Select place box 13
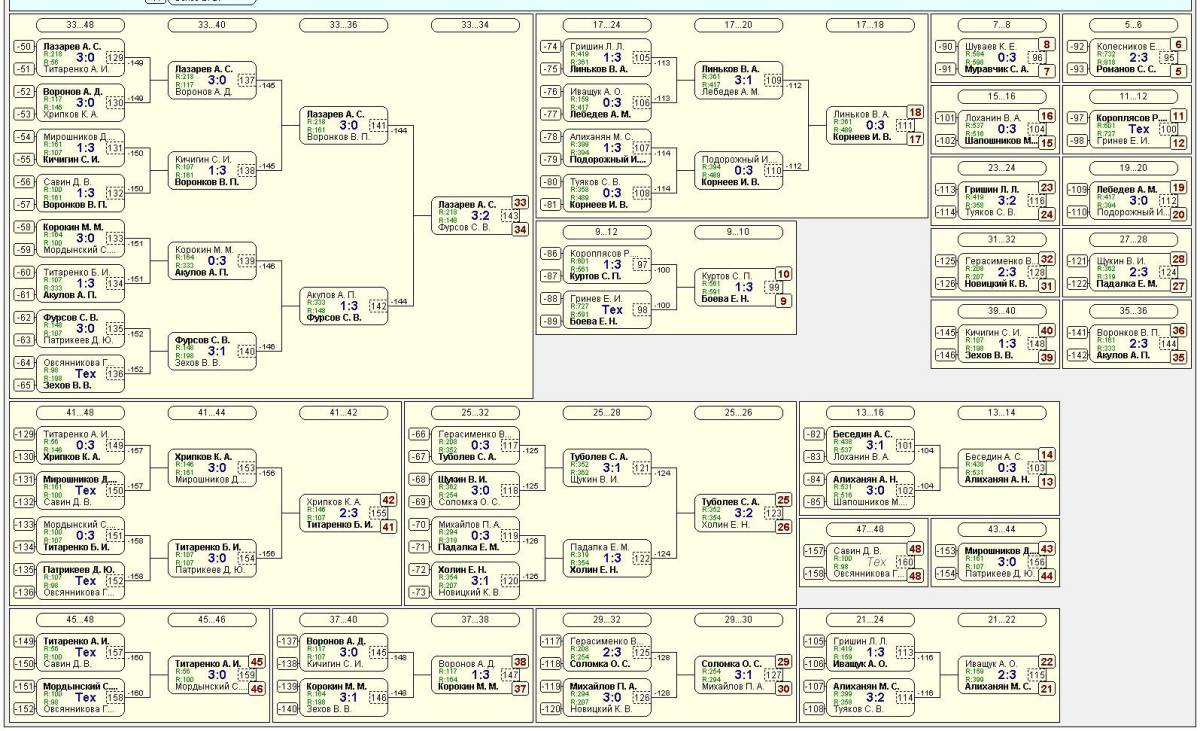 tap(1046, 481)
